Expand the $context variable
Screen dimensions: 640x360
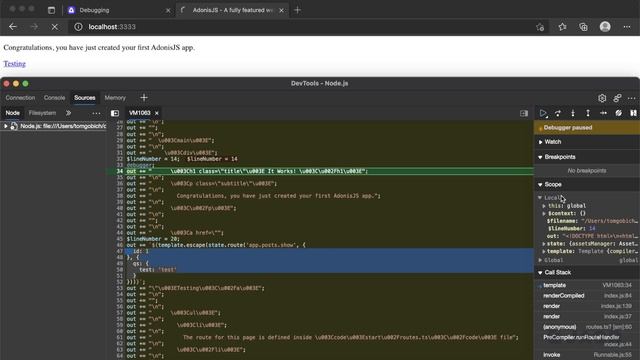(x=544, y=213)
